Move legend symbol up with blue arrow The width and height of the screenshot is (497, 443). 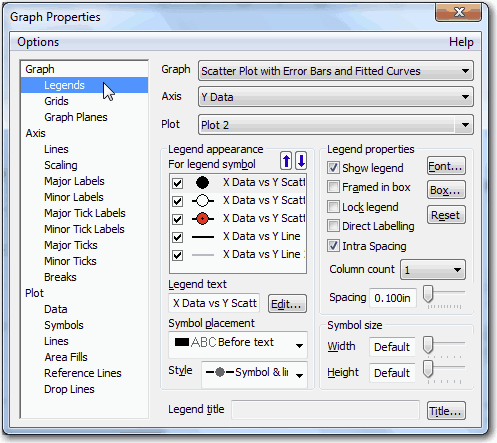[x=286, y=161]
